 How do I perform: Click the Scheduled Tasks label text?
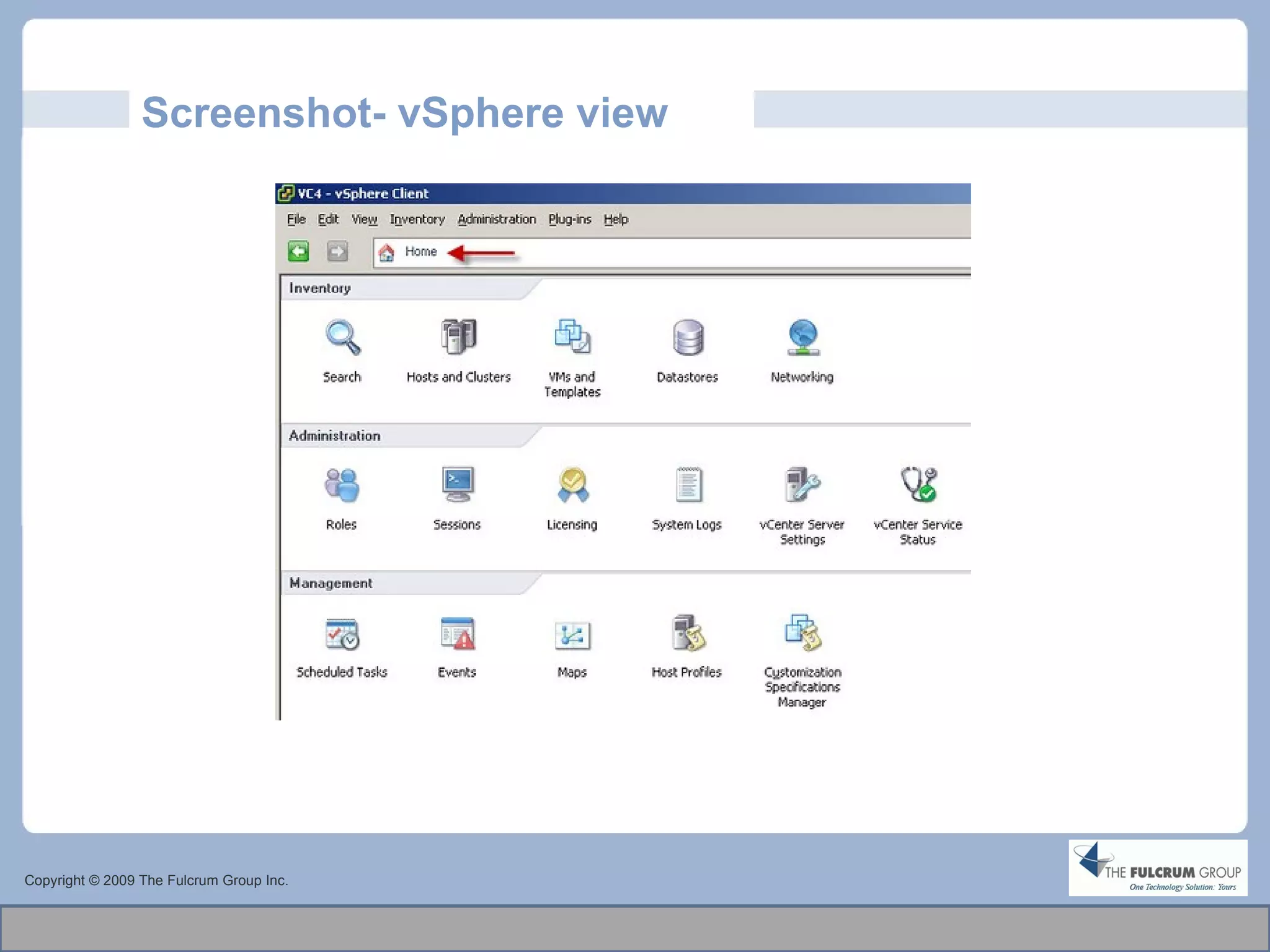tap(342, 672)
